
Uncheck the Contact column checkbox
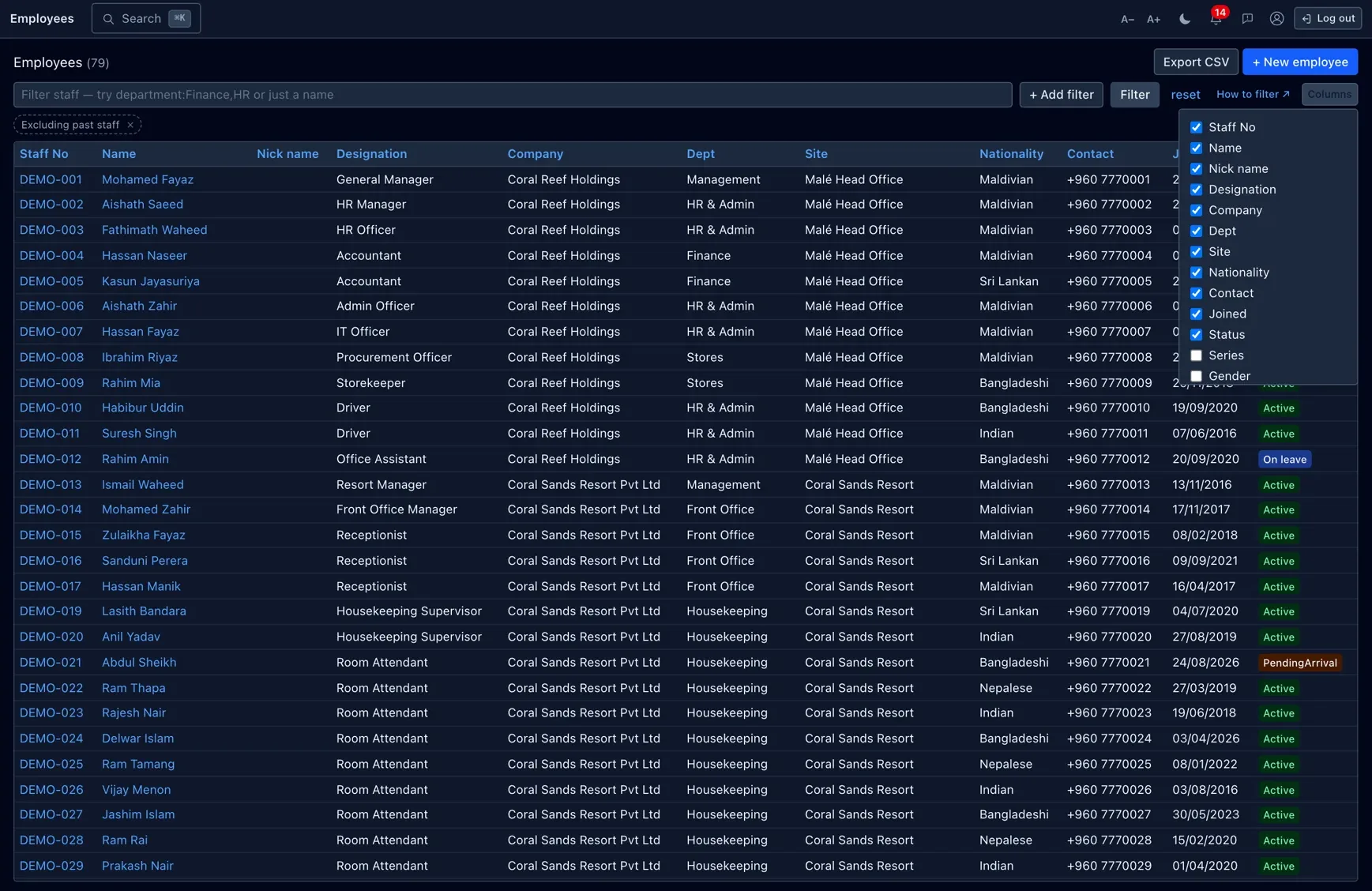pyautogui.click(x=1196, y=293)
